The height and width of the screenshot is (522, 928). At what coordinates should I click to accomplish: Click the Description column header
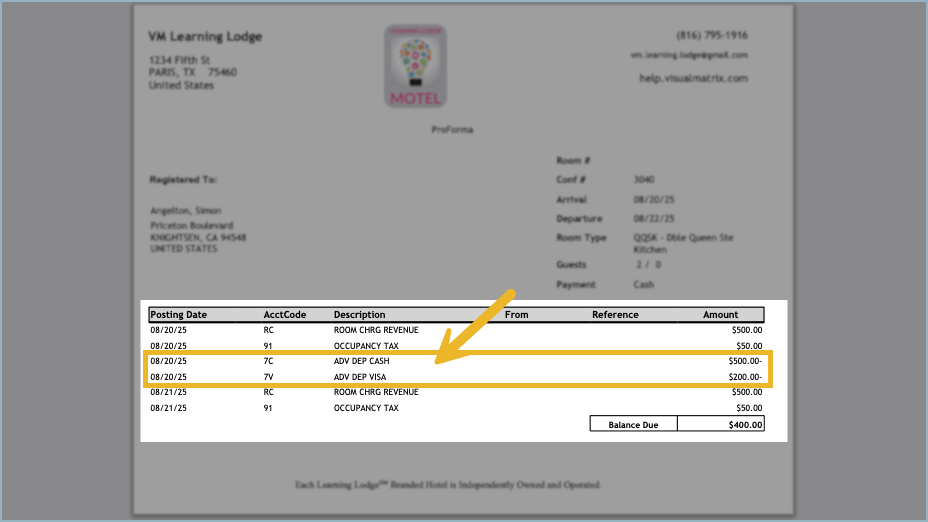[359, 315]
